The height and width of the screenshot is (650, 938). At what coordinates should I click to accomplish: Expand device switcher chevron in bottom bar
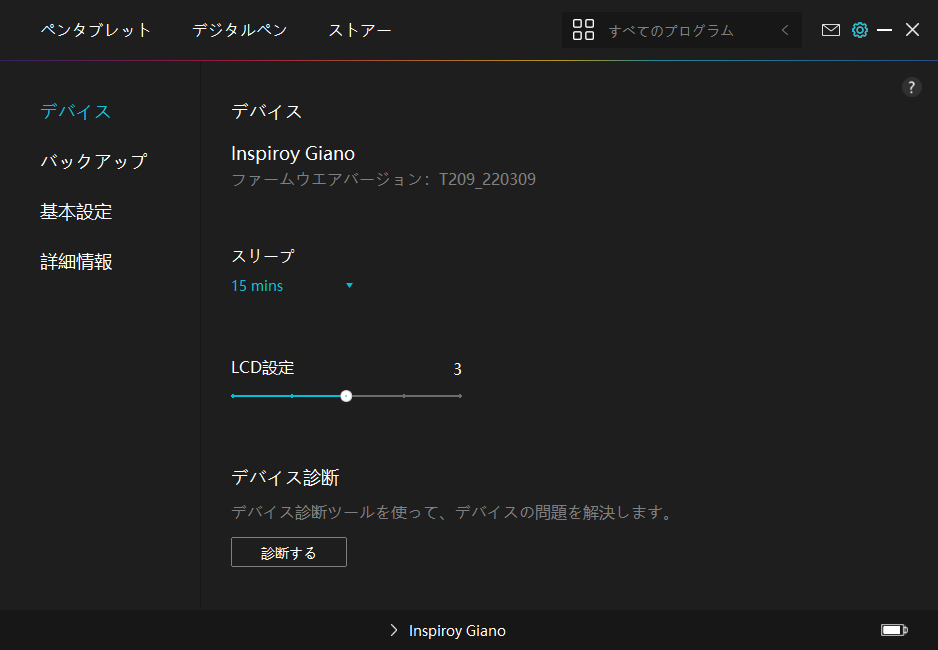[x=394, y=630]
